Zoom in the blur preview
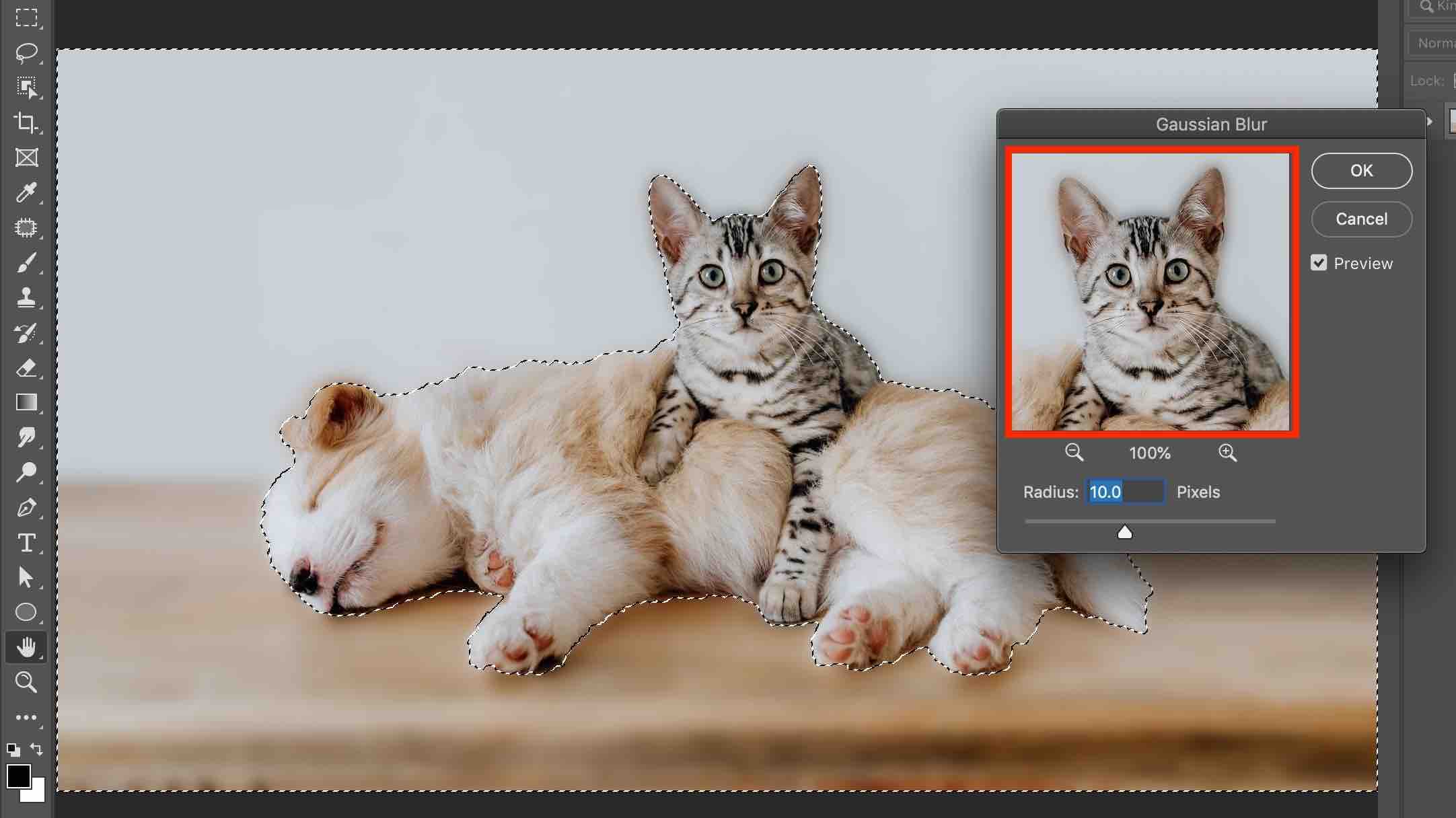The width and height of the screenshot is (1456, 818). [1227, 453]
